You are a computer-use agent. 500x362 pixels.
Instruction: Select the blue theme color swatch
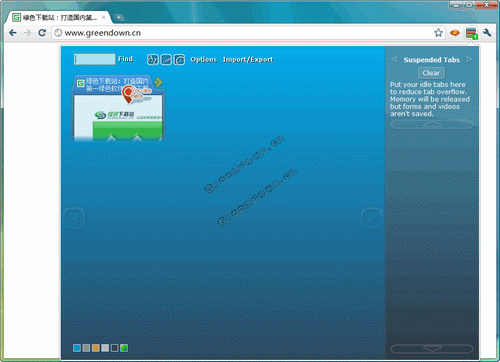point(77,348)
